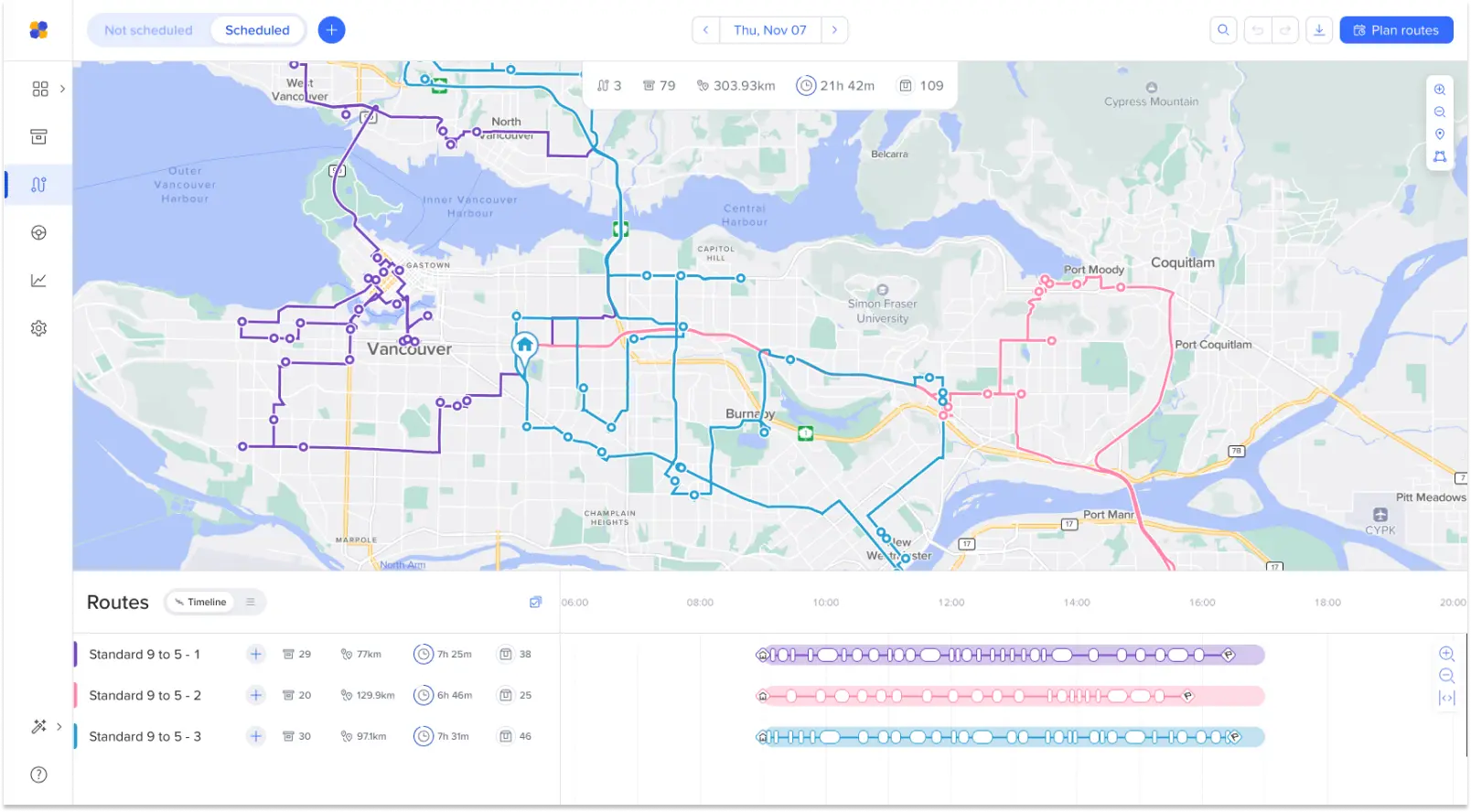This screenshot has height=812, width=1471.
Task: Click the 303.93km total distance stat
Action: click(735, 85)
